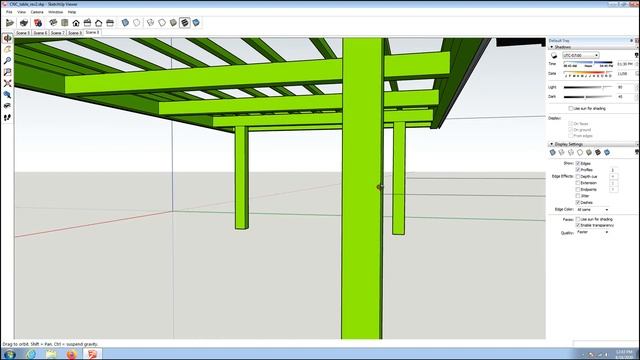Click the Zoom Extents tool
This screenshot has width=640, height=360.
click(7, 83)
